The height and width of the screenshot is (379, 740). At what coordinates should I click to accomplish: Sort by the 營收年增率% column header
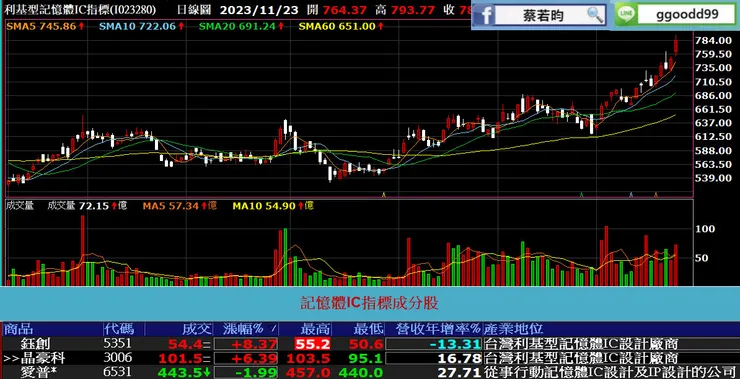click(x=438, y=329)
